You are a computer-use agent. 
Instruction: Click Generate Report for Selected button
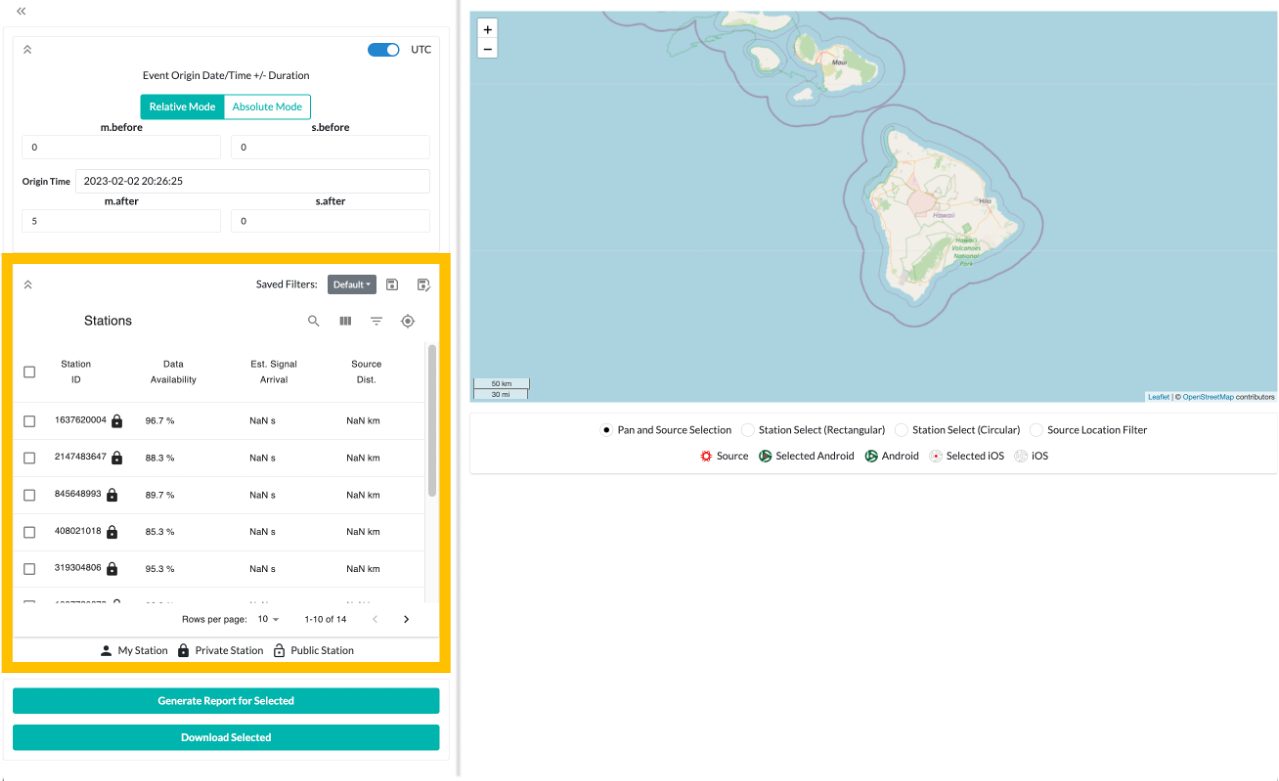pyautogui.click(x=226, y=701)
